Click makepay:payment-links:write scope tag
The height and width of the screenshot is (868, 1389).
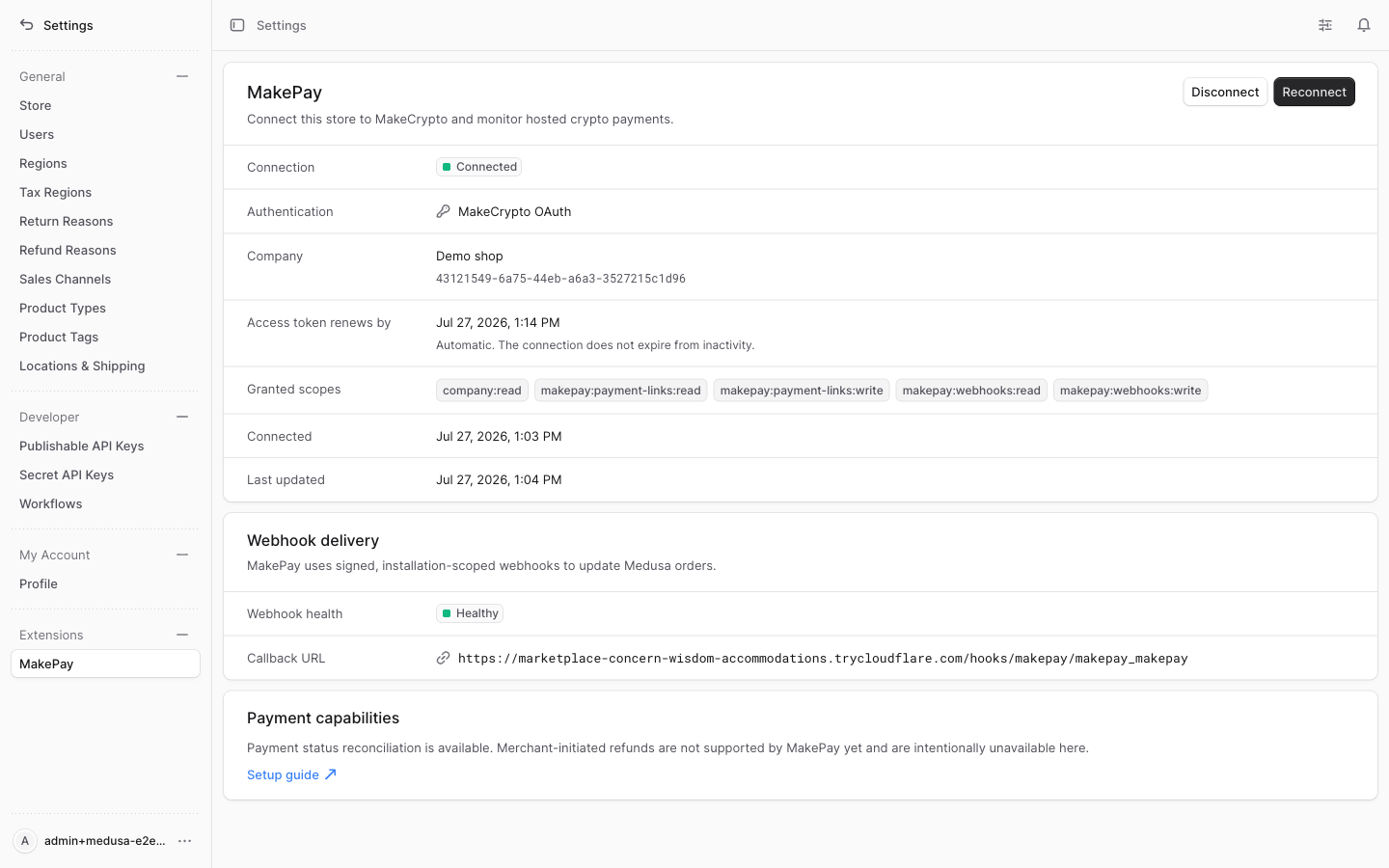802,391
